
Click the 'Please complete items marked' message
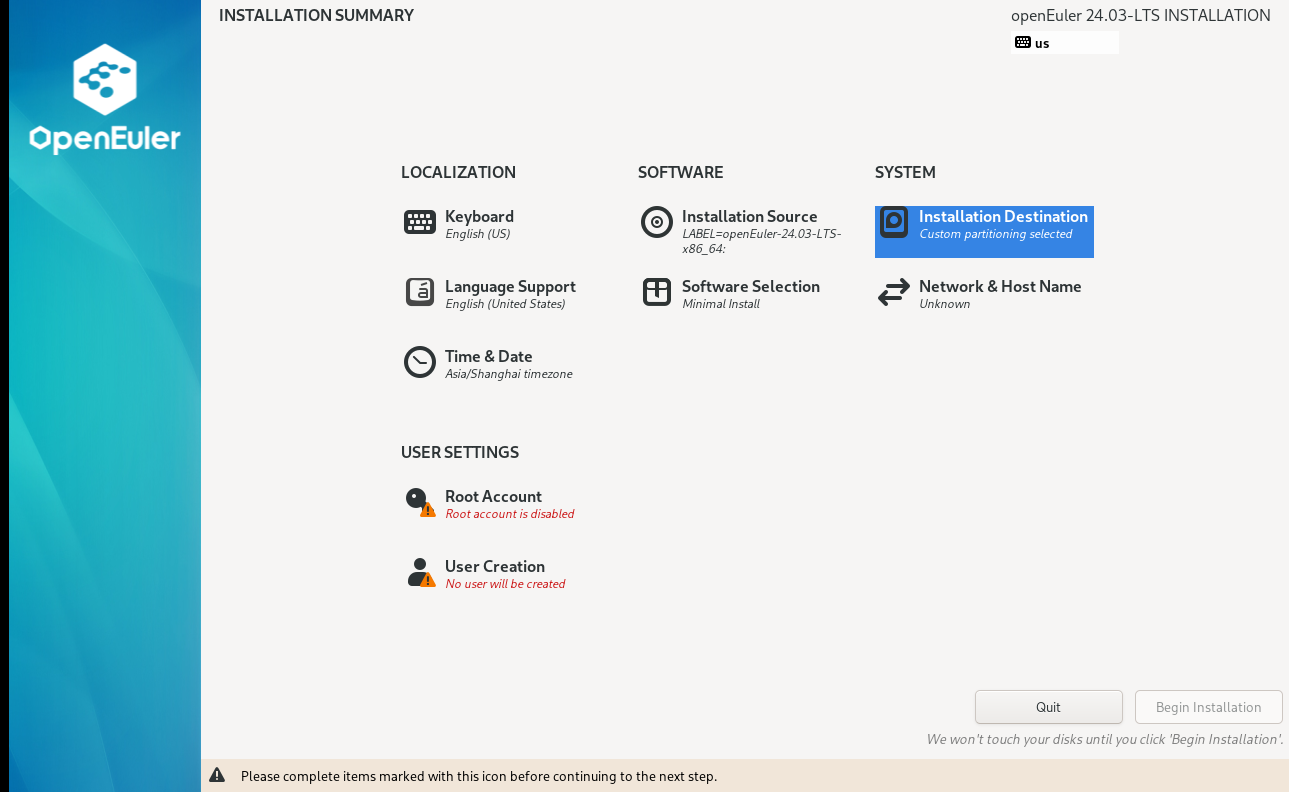click(479, 776)
